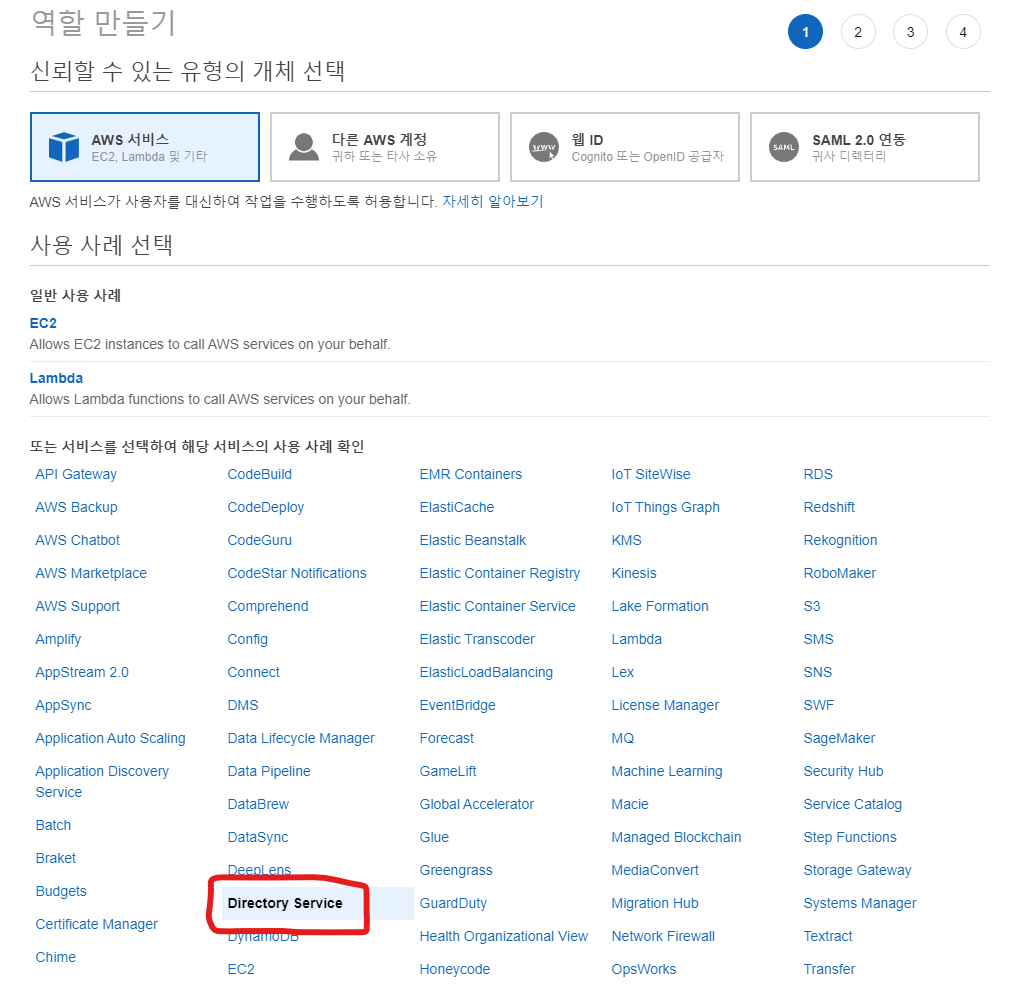1031x985 pixels.
Task: Select CodeDeploy service
Action: tap(266, 507)
